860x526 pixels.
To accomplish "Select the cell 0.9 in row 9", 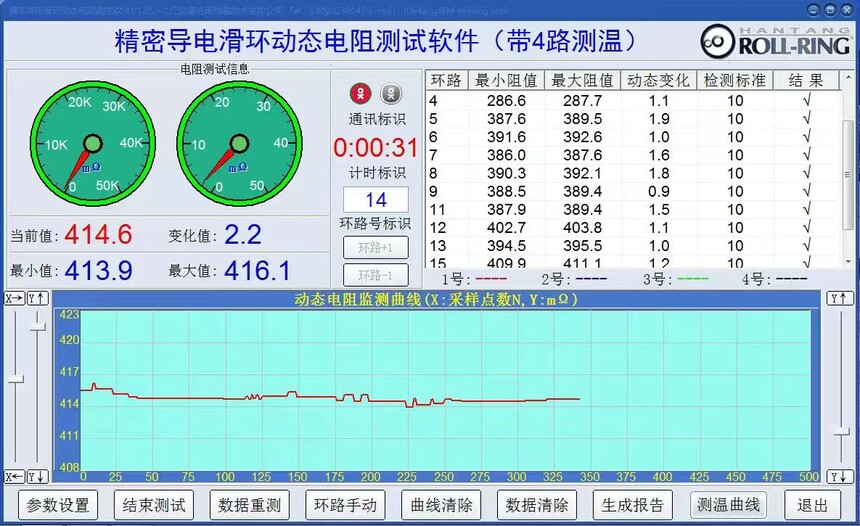I will (x=659, y=191).
